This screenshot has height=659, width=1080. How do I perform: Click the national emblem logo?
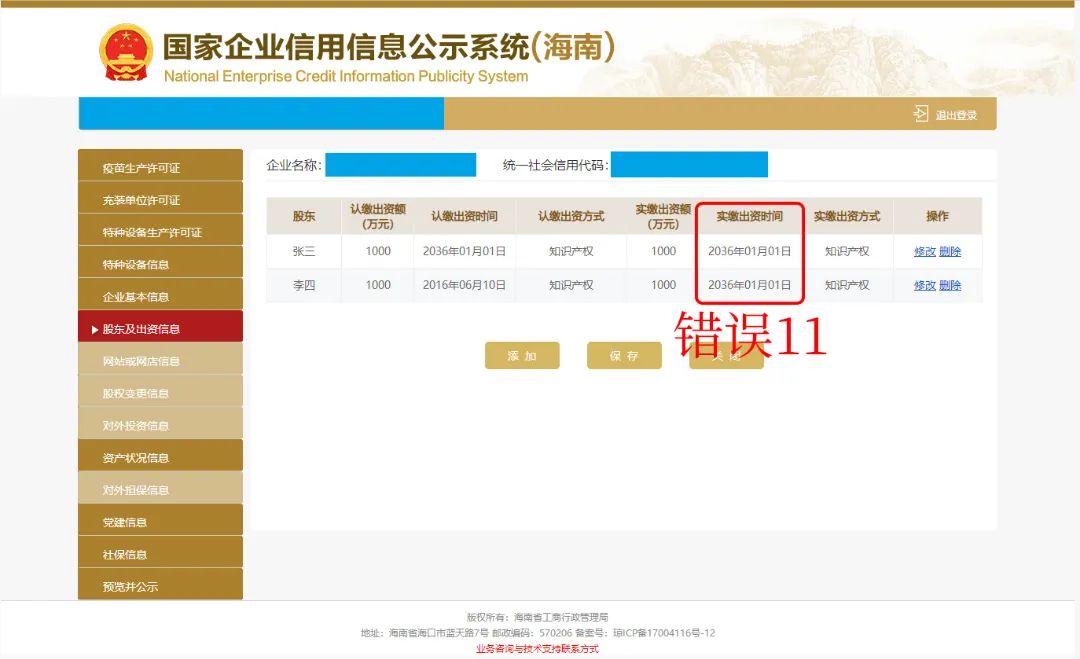click(126, 53)
